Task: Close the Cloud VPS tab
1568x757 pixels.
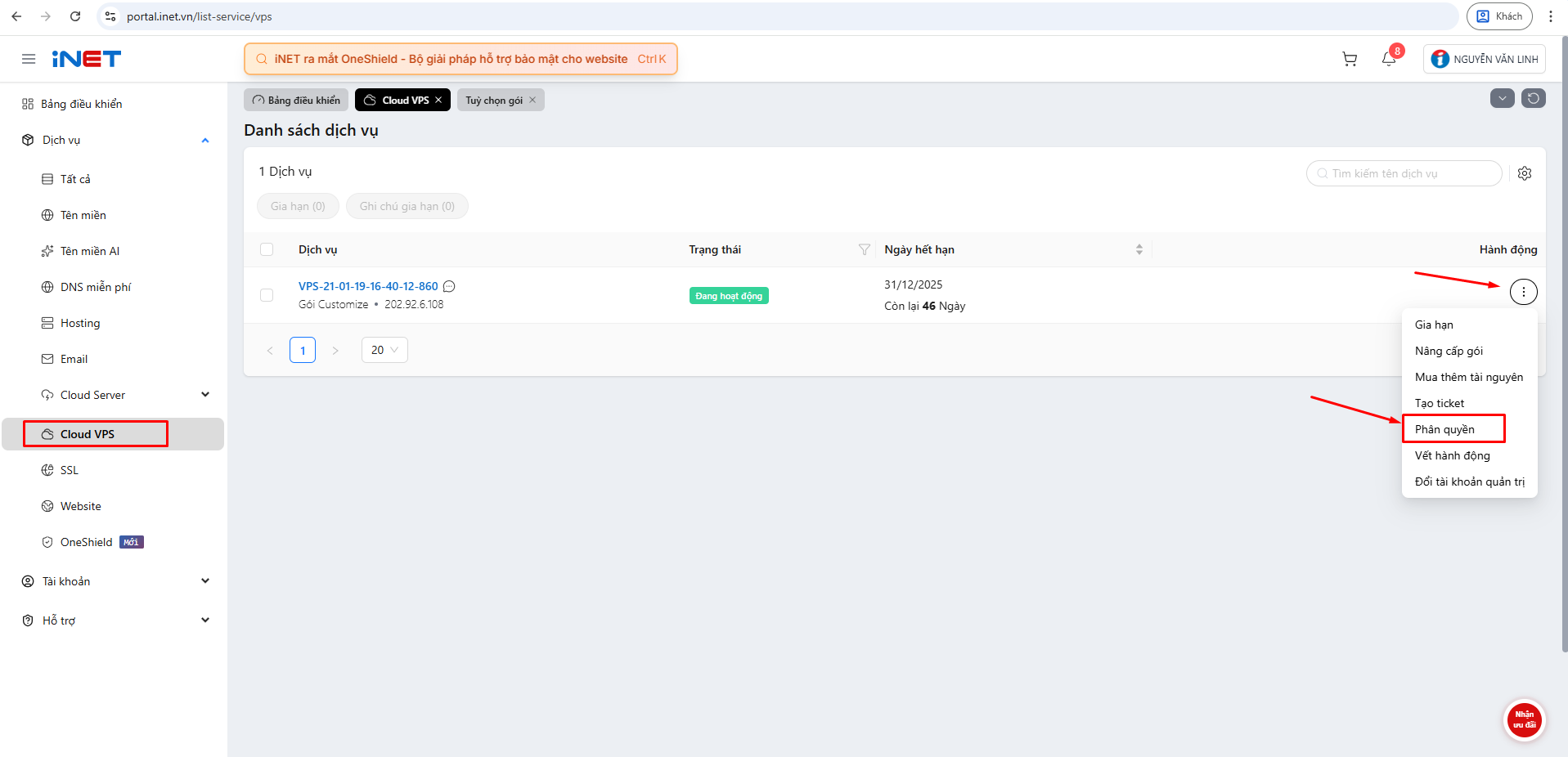Action: click(438, 100)
